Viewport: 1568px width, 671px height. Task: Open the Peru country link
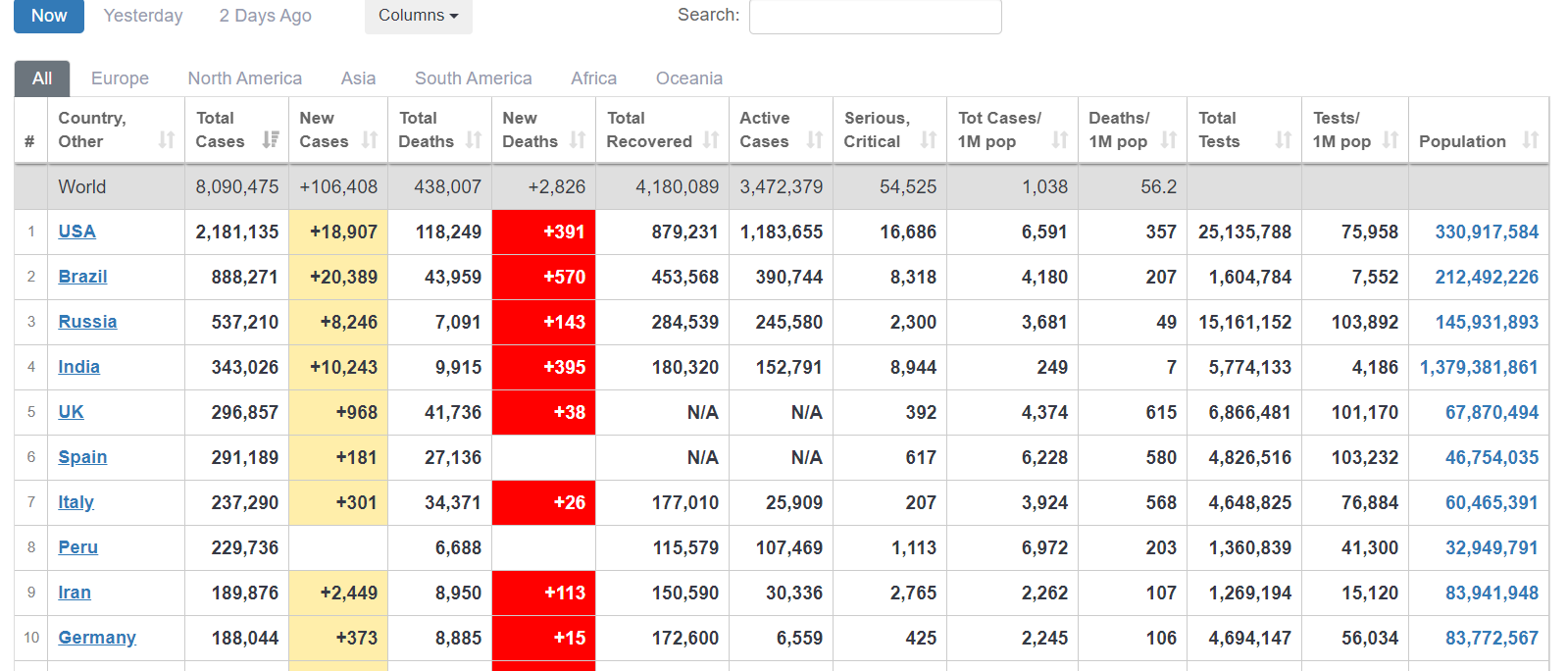coord(77,547)
